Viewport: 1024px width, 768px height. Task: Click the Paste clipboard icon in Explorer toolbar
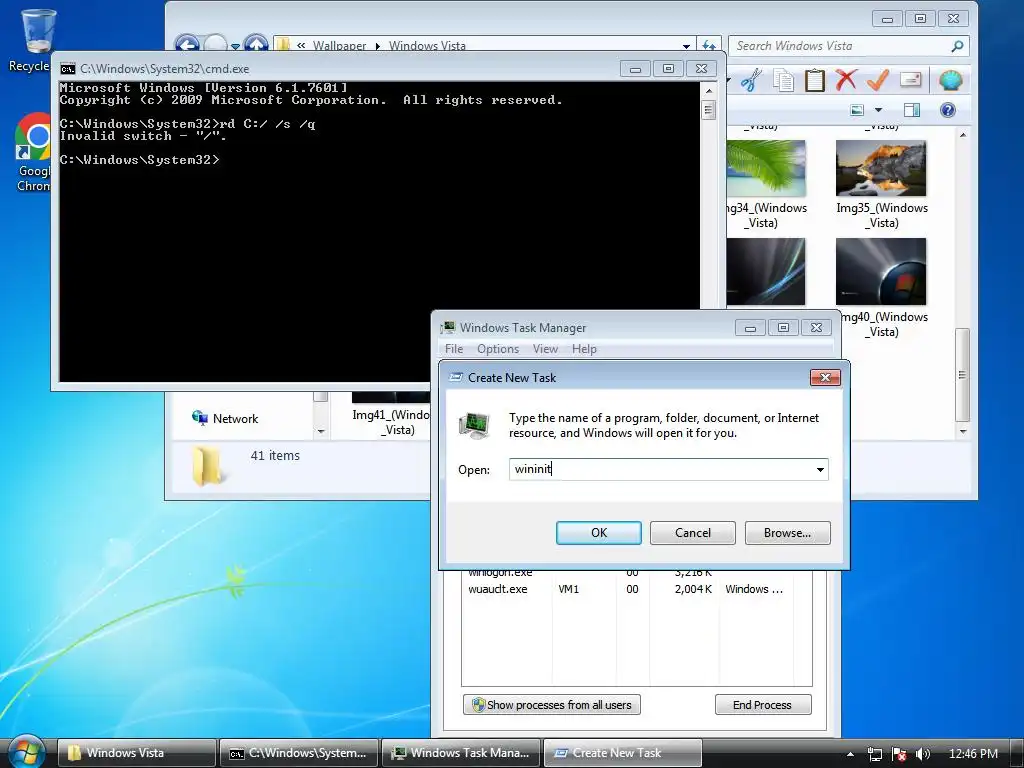tap(814, 80)
